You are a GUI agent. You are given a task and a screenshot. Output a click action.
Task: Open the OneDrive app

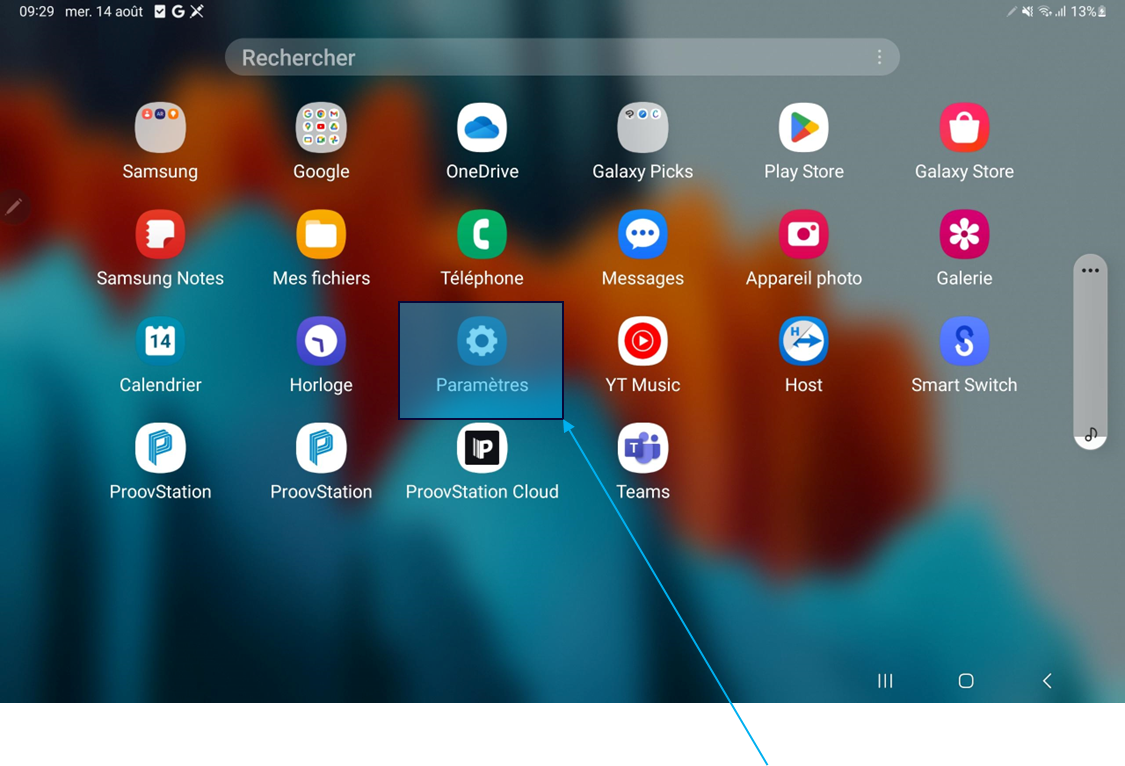pyautogui.click(x=481, y=129)
